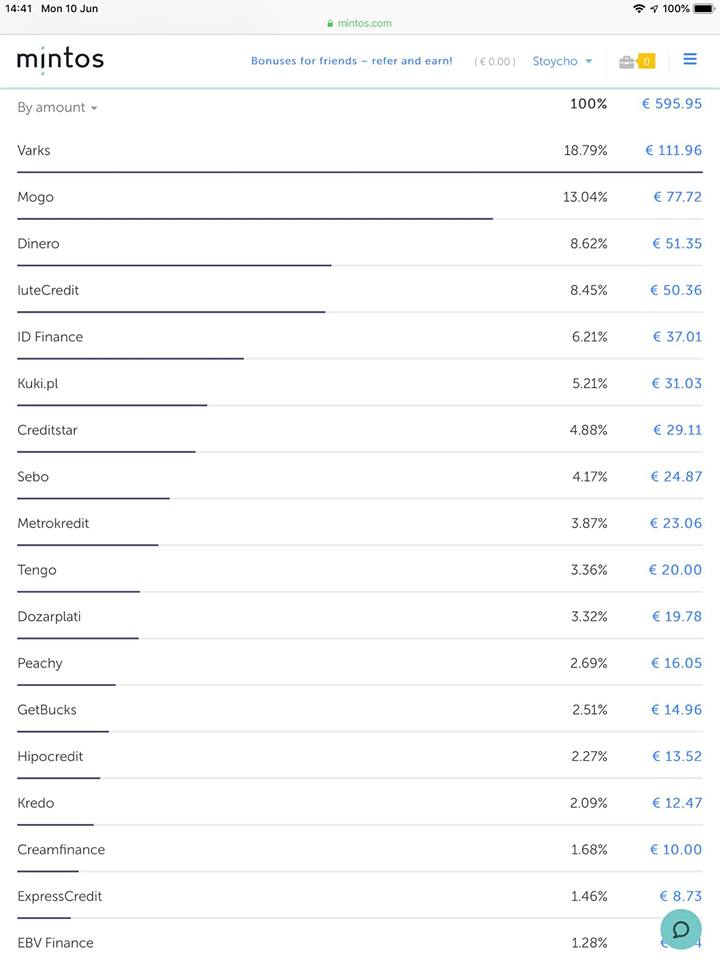The height and width of the screenshot is (960, 720).
Task: Click Bonuses for friends referral link
Action: (351, 61)
